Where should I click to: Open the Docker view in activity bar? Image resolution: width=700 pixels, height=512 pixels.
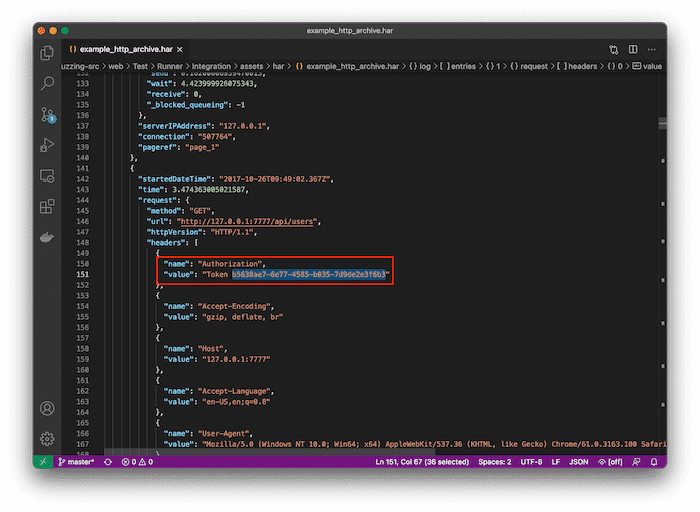47,238
